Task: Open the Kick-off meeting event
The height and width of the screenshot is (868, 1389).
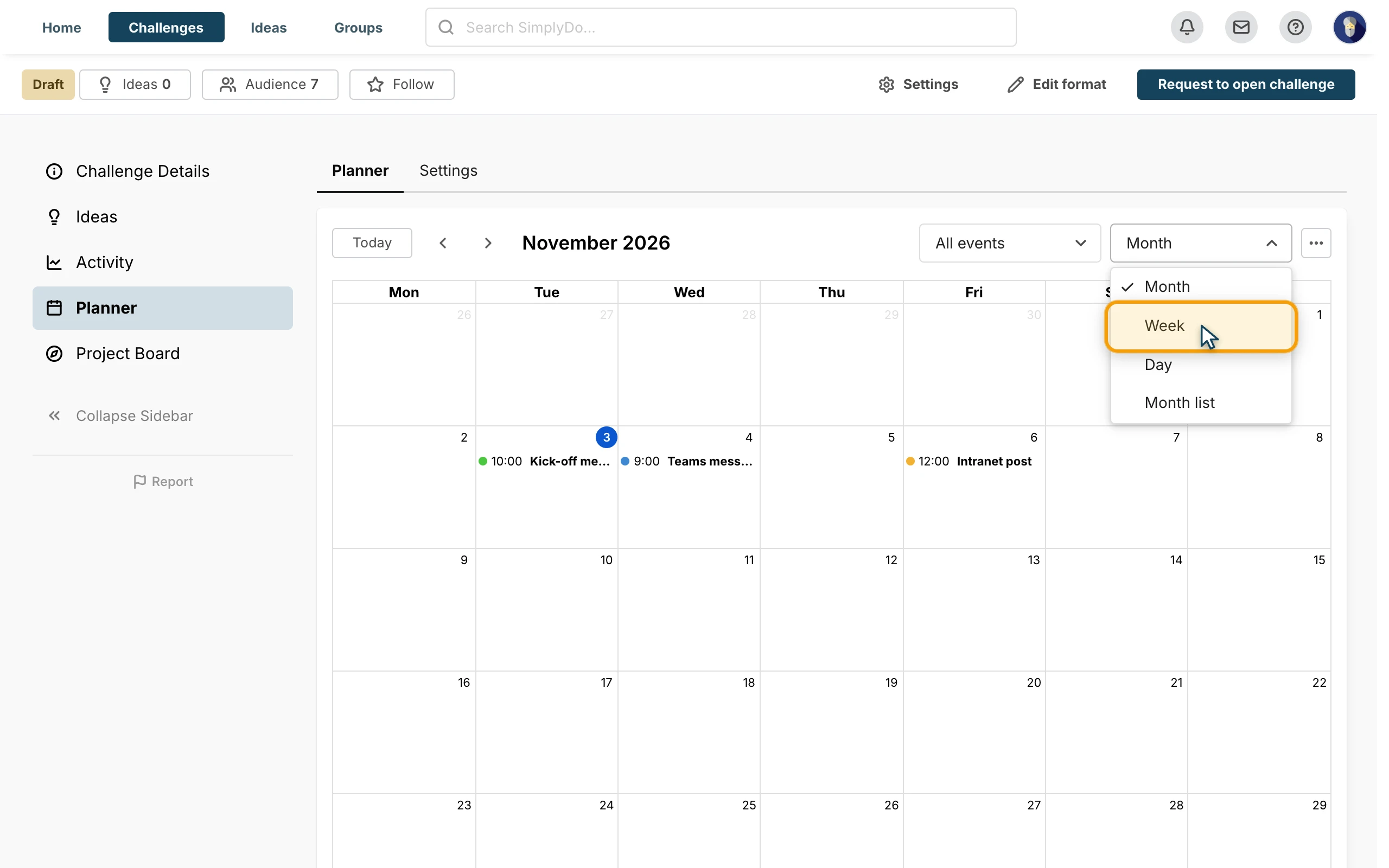Action: coord(545,461)
